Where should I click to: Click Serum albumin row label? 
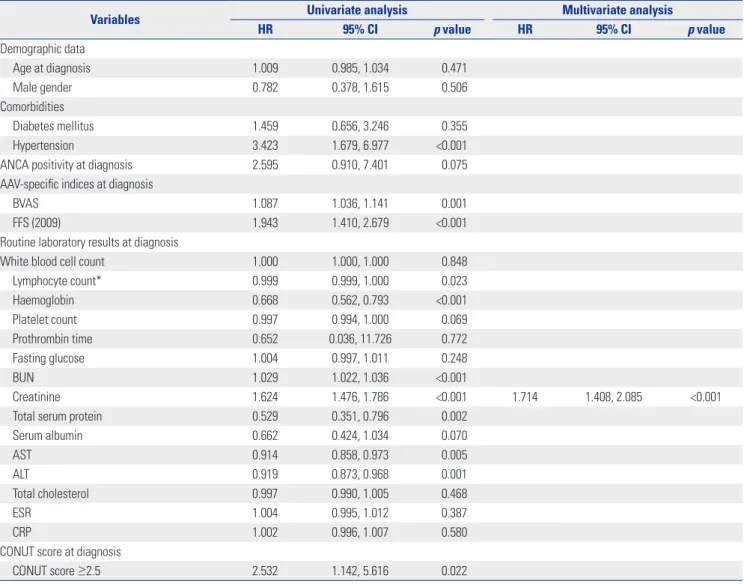tap(47, 436)
